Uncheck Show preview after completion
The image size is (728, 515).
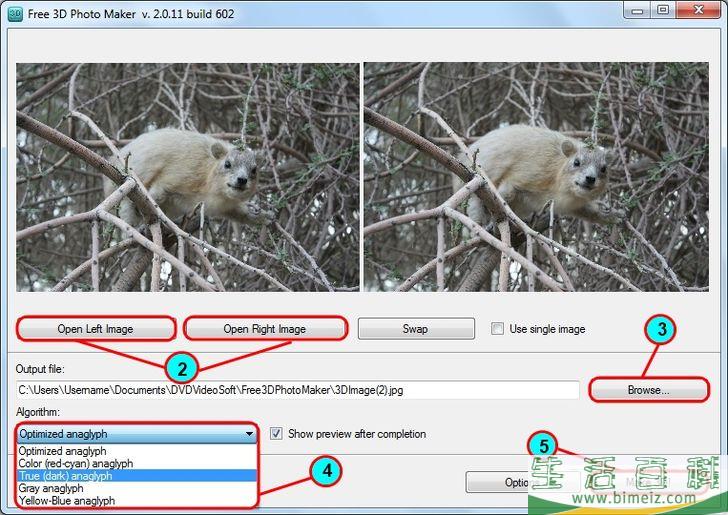click(277, 434)
